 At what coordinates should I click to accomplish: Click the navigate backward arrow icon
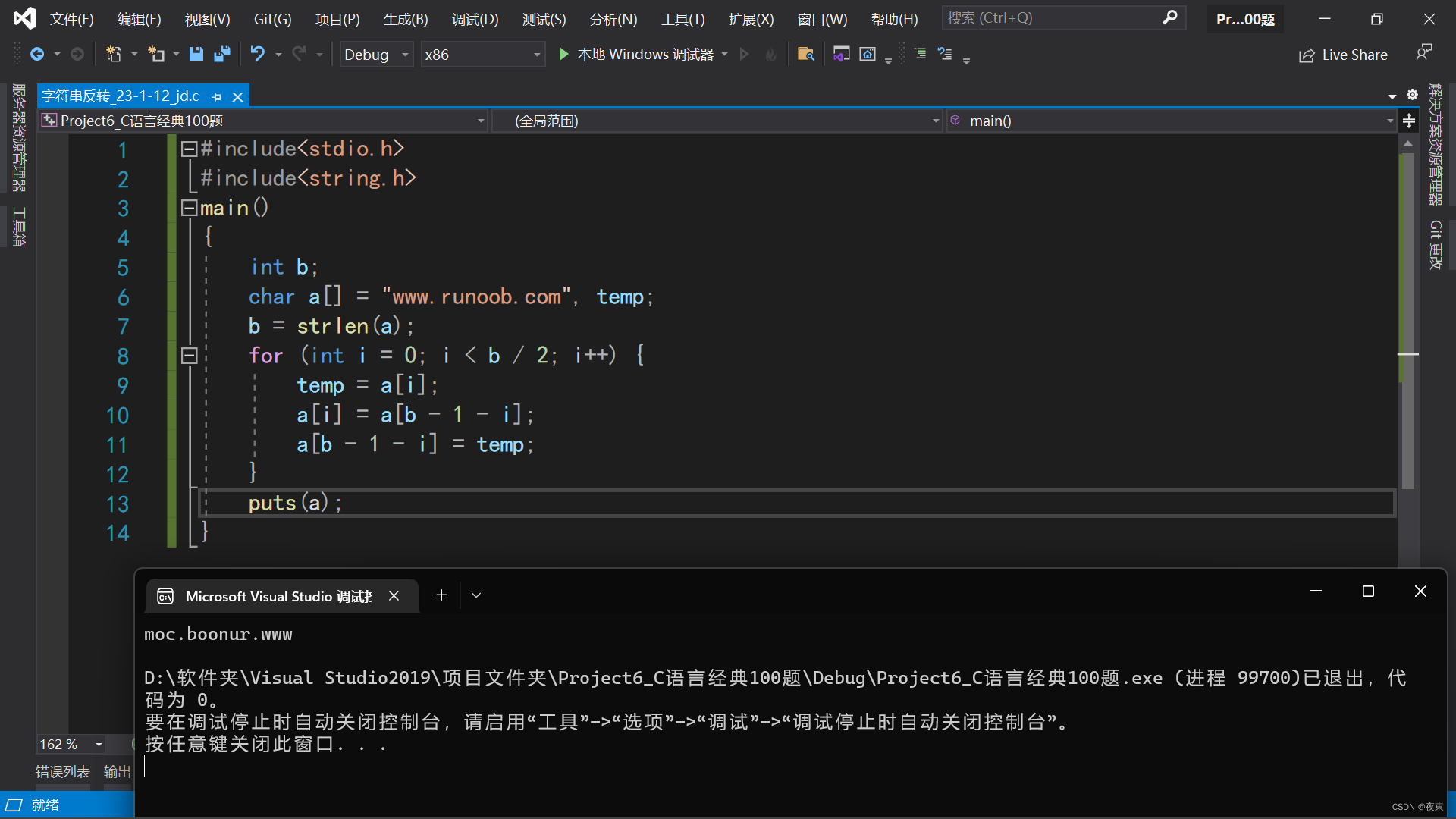[x=36, y=54]
